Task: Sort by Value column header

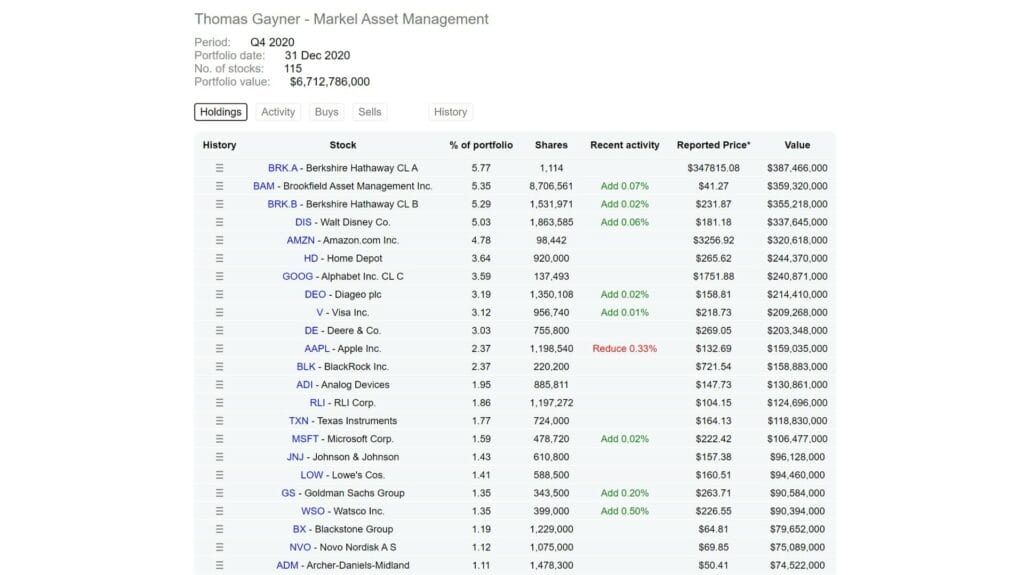Action: pos(797,145)
